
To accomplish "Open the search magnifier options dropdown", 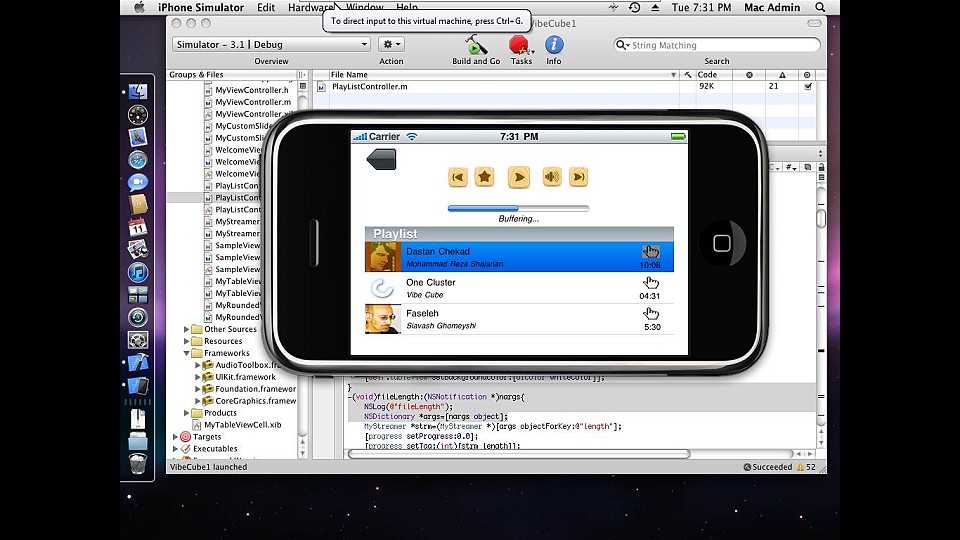I will [623, 45].
